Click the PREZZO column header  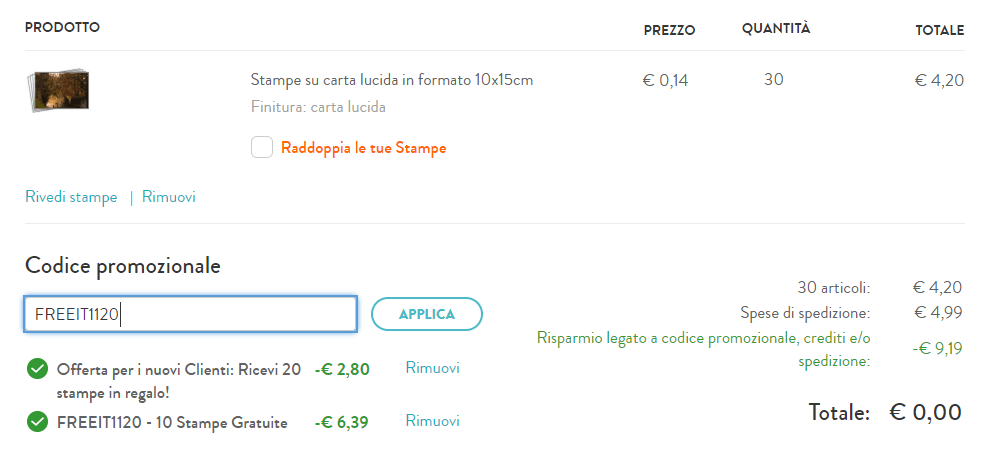pyautogui.click(x=669, y=30)
